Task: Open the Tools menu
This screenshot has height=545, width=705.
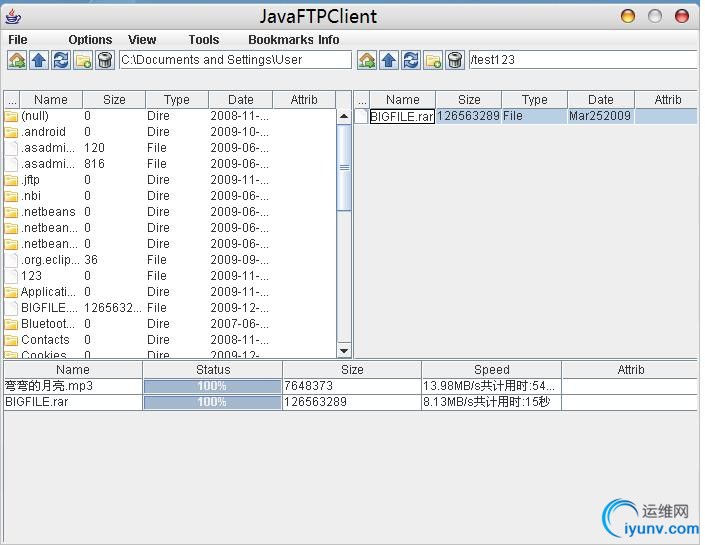Action: (204, 40)
